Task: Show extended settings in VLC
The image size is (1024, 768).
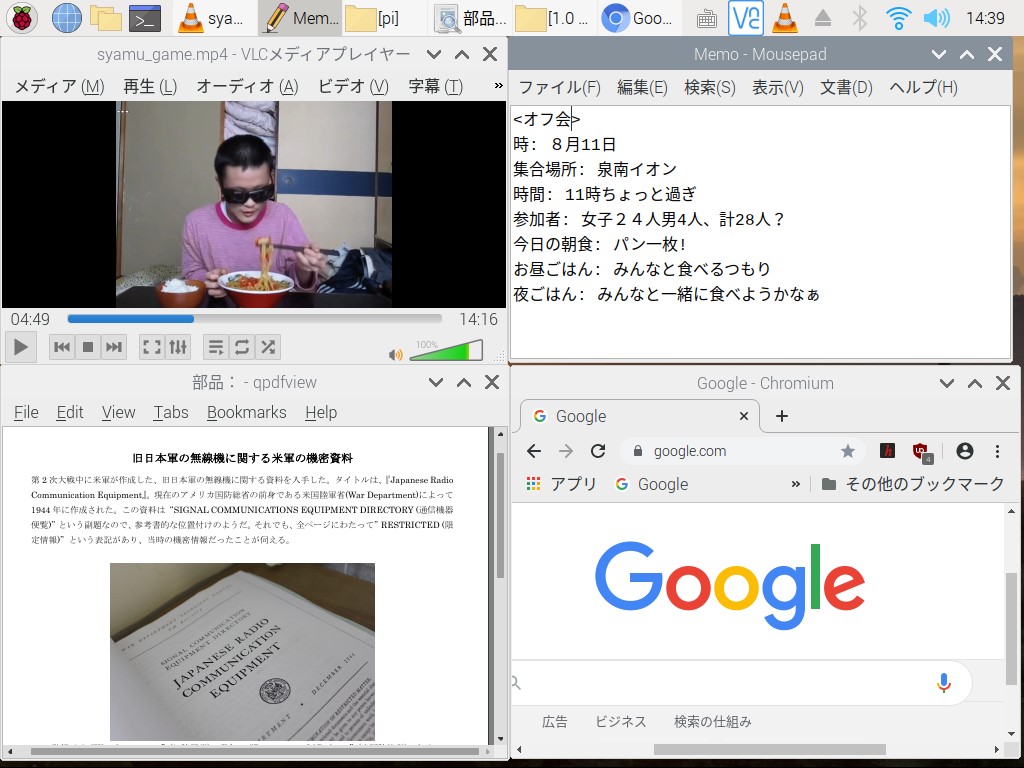Action: (178, 347)
